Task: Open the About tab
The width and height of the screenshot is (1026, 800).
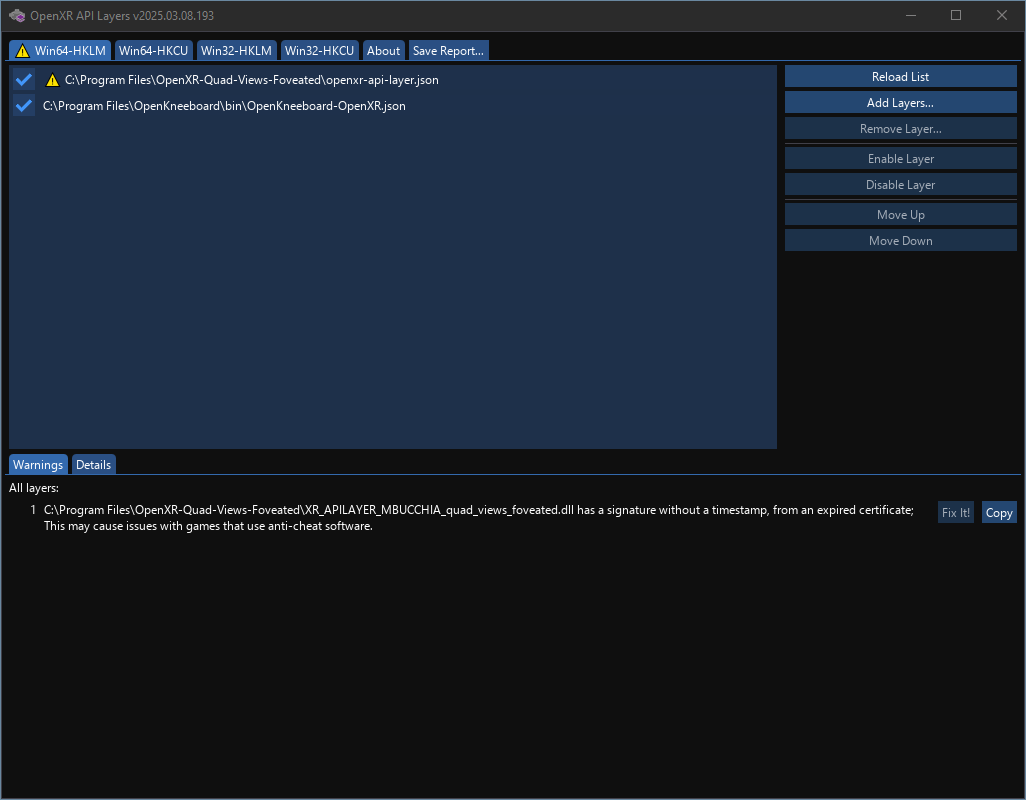Action: [383, 50]
